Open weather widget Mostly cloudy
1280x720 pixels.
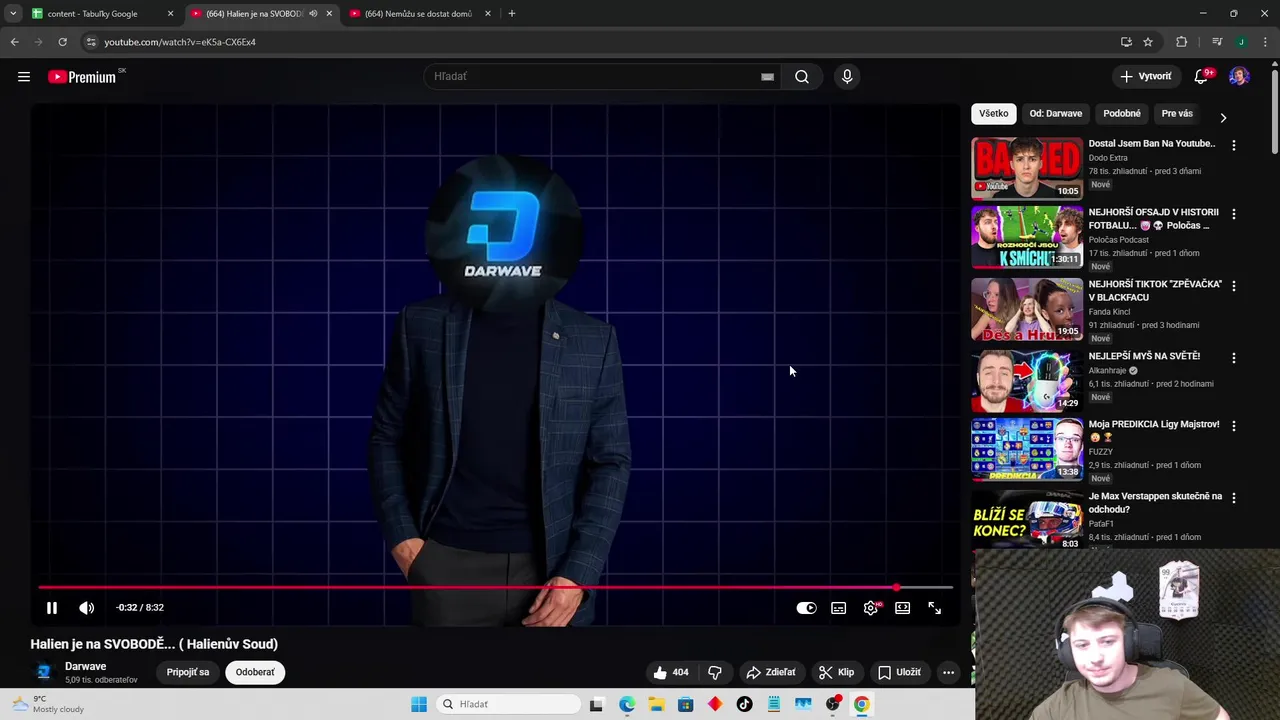tap(48, 704)
